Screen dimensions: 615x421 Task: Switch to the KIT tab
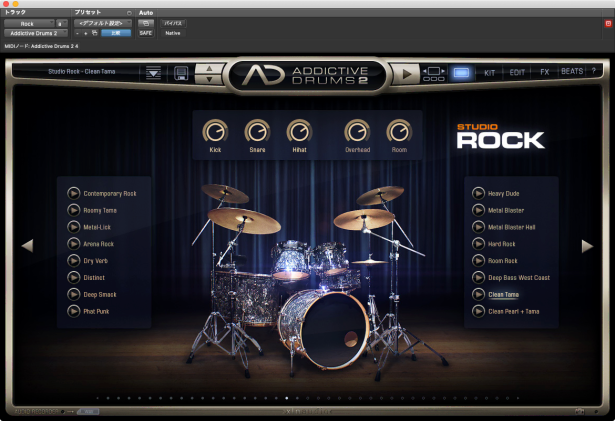click(490, 73)
